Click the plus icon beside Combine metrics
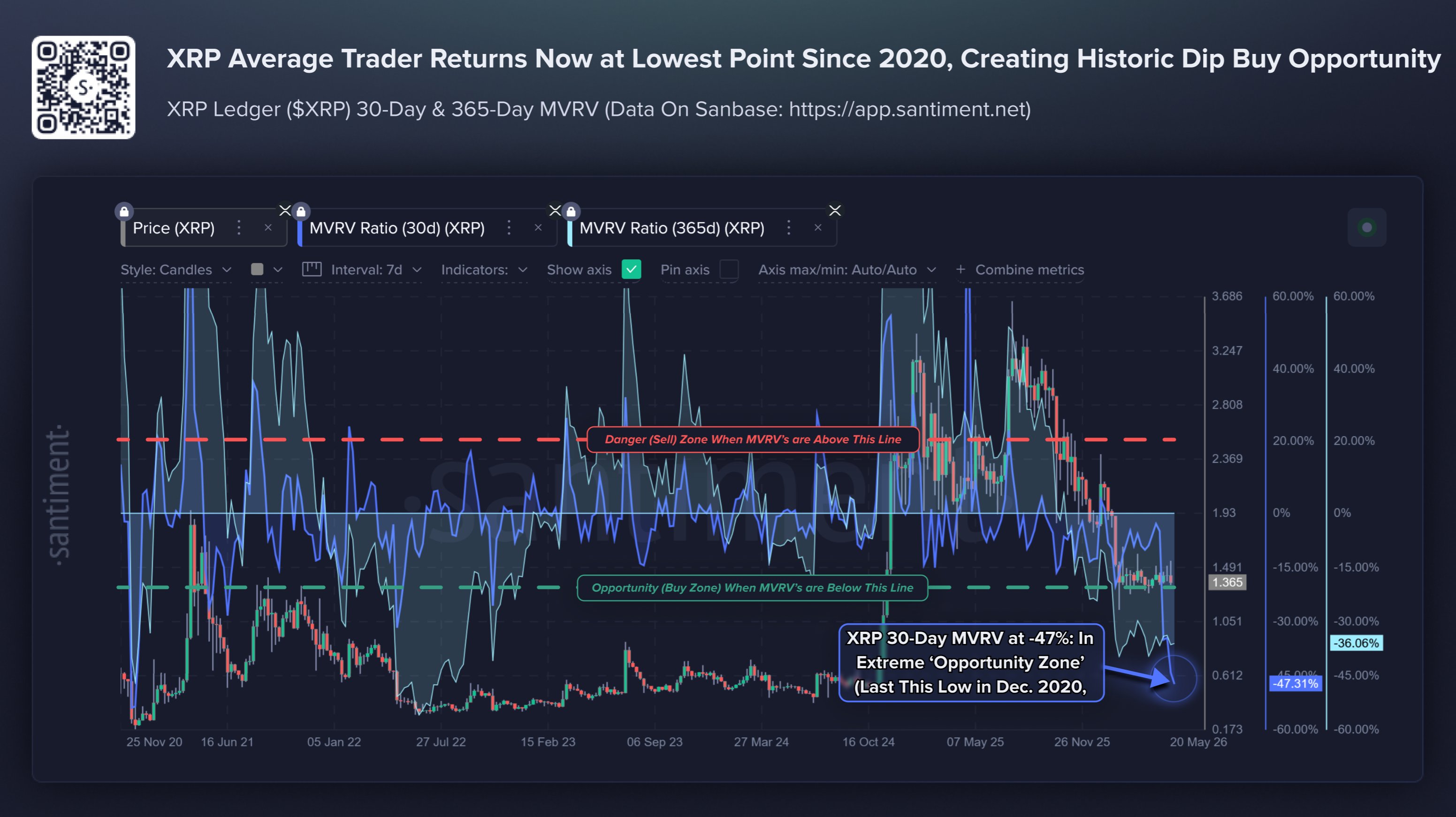The image size is (1456, 817). pos(961,270)
